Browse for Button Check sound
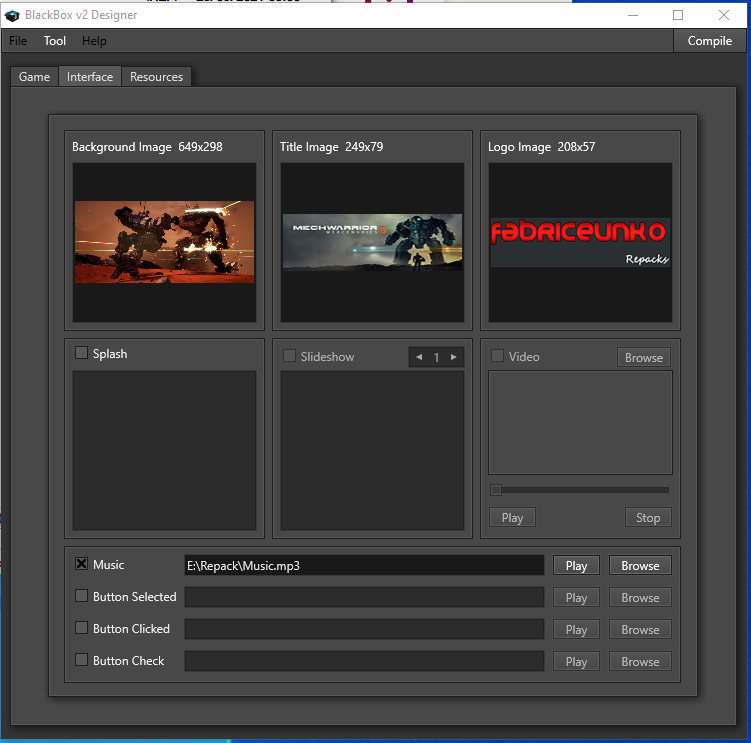The height and width of the screenshot is (743, 751). click(x=640, y=662)
